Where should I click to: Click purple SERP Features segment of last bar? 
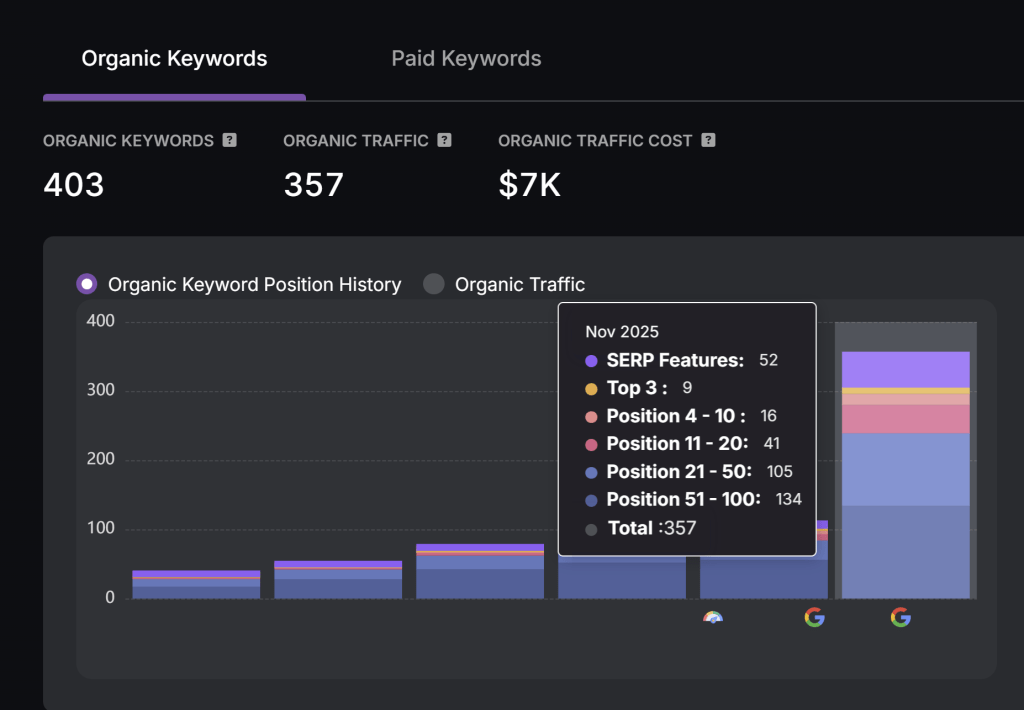[905, 369]
